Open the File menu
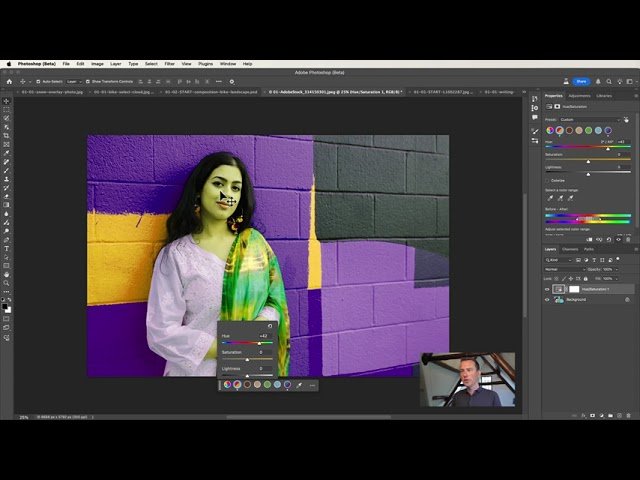Viewport: 640px width, 480px height. 66,64
